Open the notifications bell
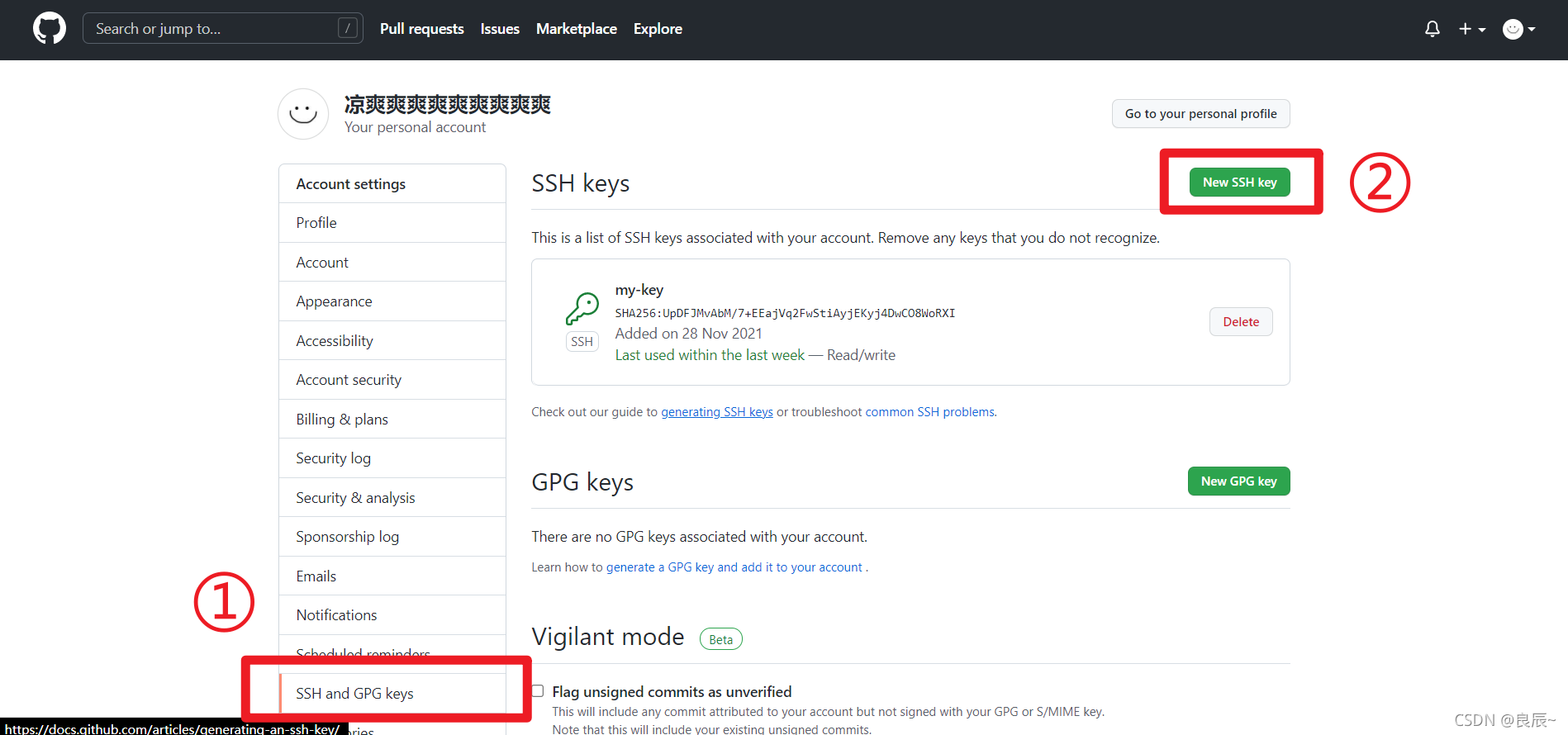Viewport: 1568px width, 735px height. tap(1433, 29)
